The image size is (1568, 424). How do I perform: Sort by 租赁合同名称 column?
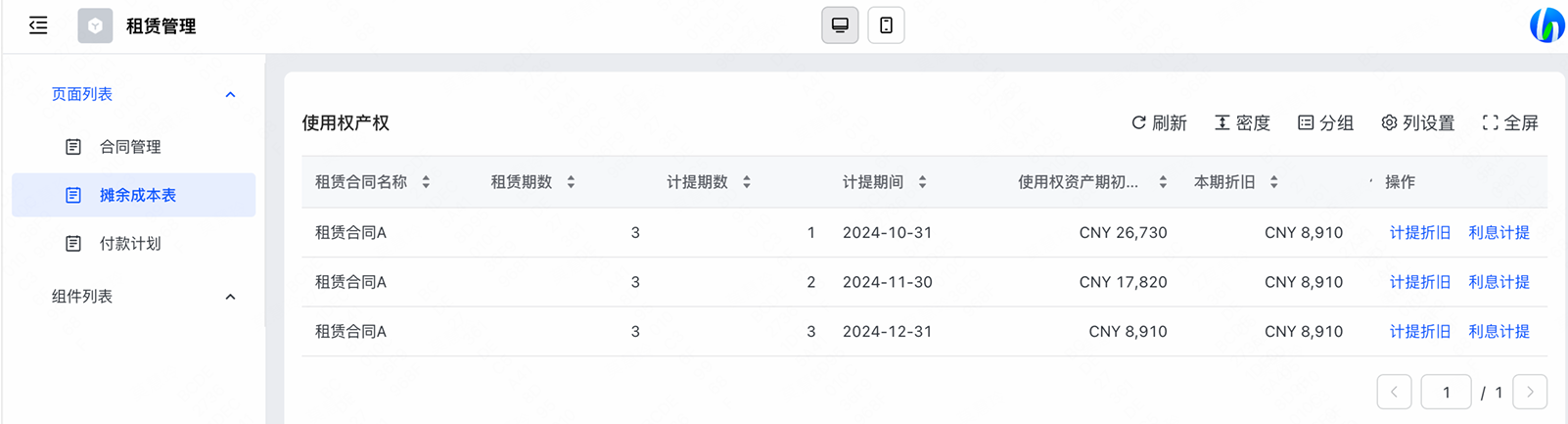426,182
